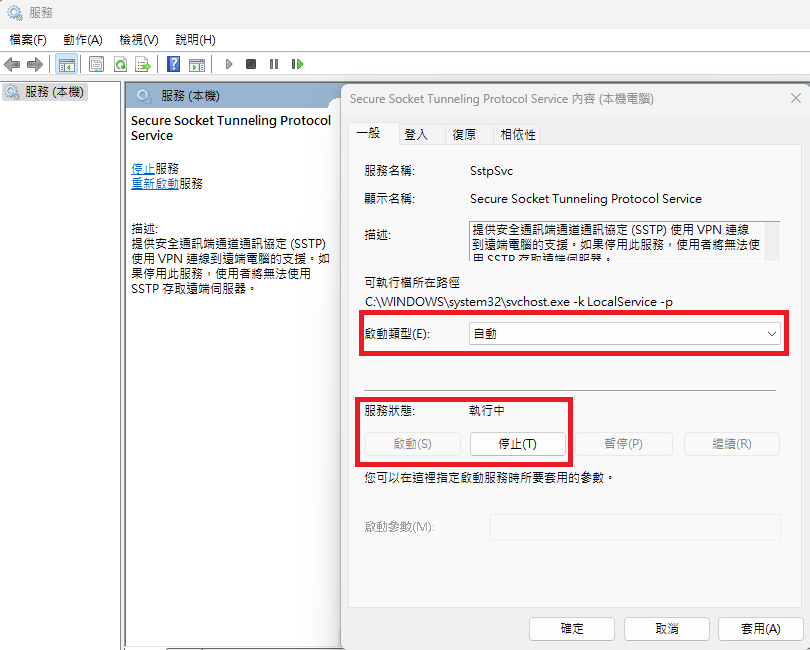Click the Export List toolbar icon
The height and width of the screenshot is (650, 810).
pos(143,65)
